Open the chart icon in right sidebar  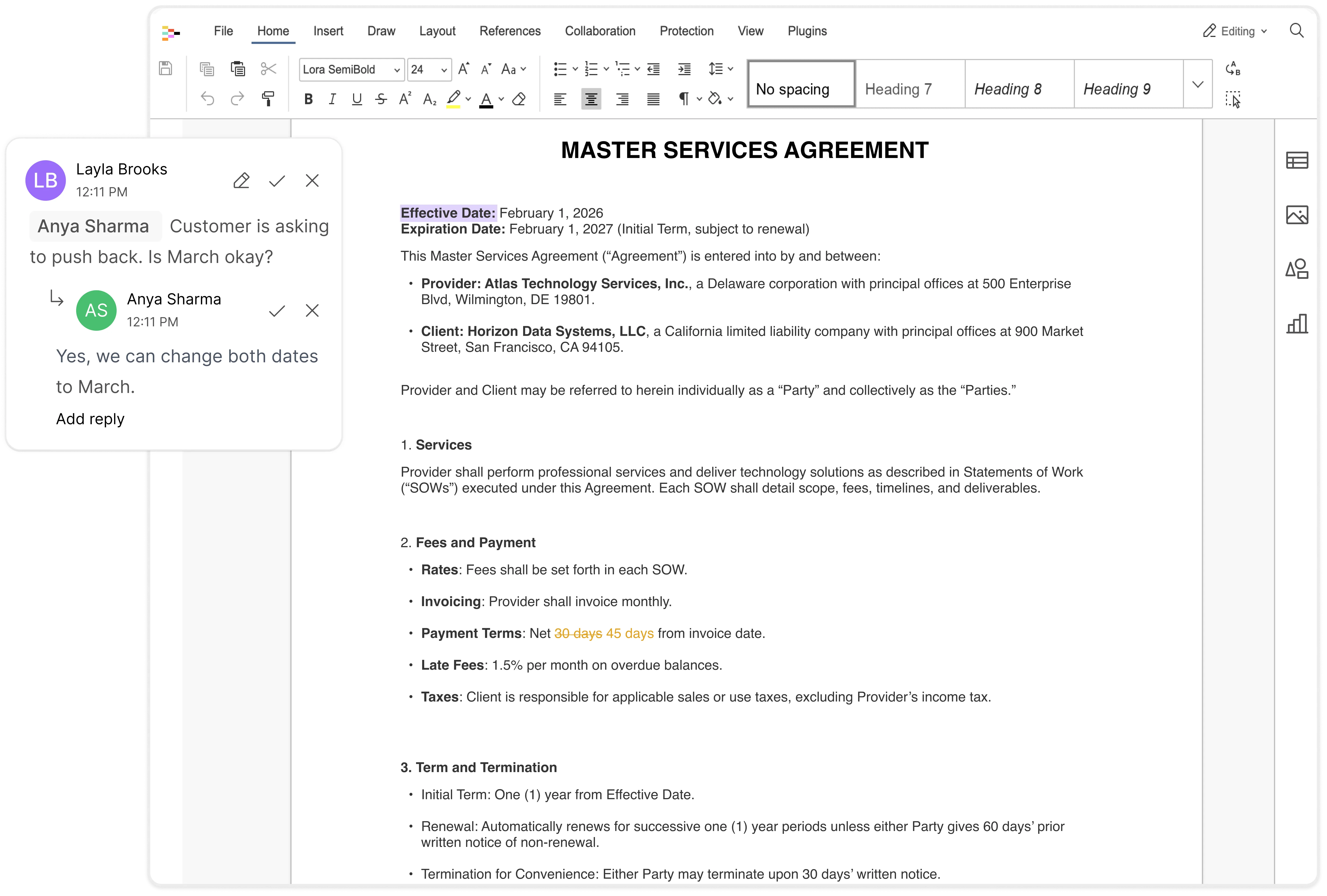click(1297, 324)
